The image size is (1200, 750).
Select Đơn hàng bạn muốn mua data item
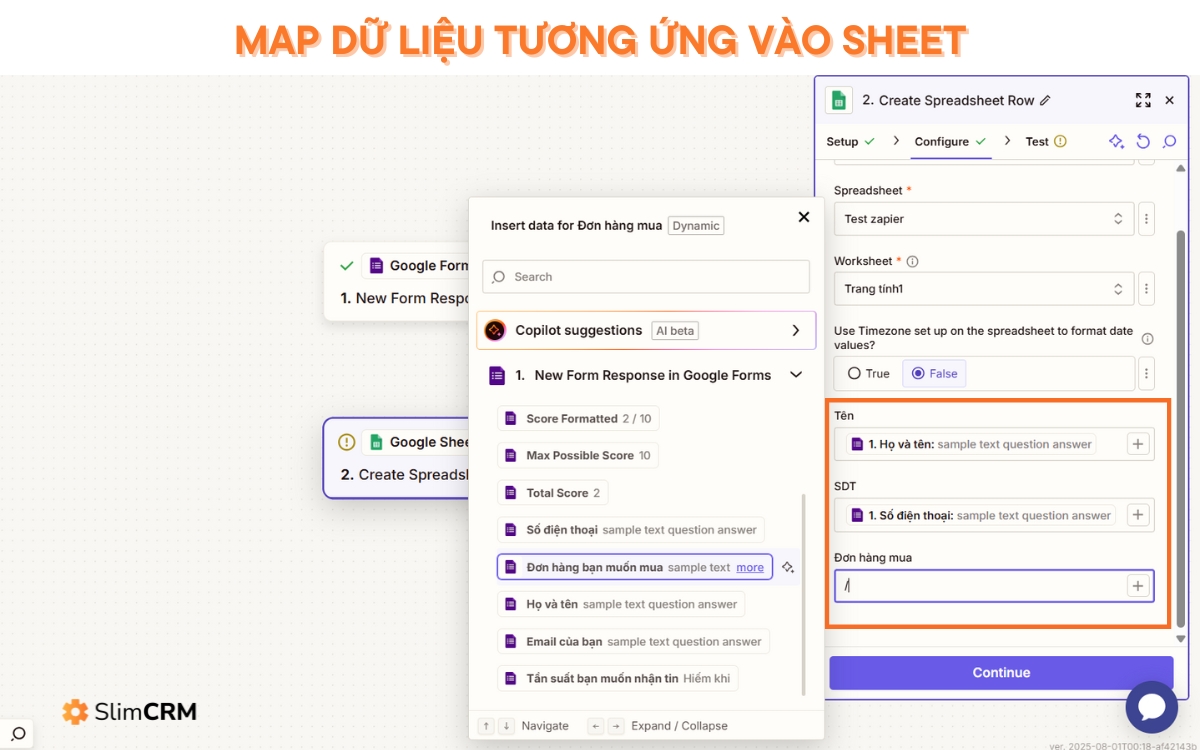tap(634, 567)
